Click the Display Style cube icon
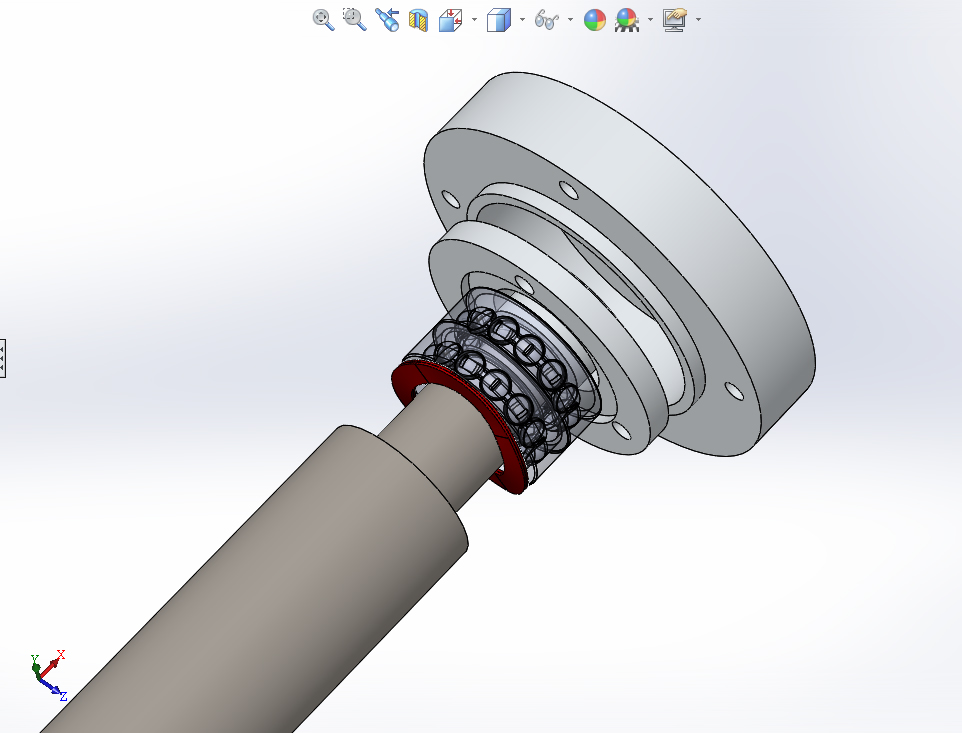Image resolution: width=962 pixels, height=733 pixels. 499,20
